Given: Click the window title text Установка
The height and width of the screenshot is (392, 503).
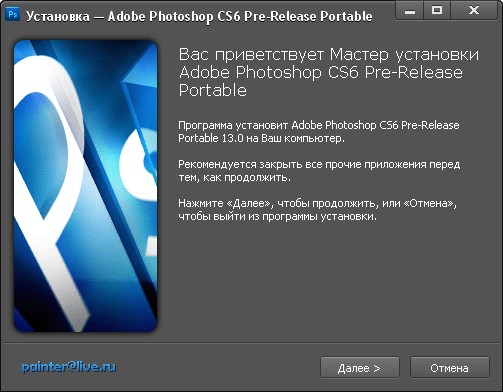Looking at the screenshot, I should coord(58,16).
